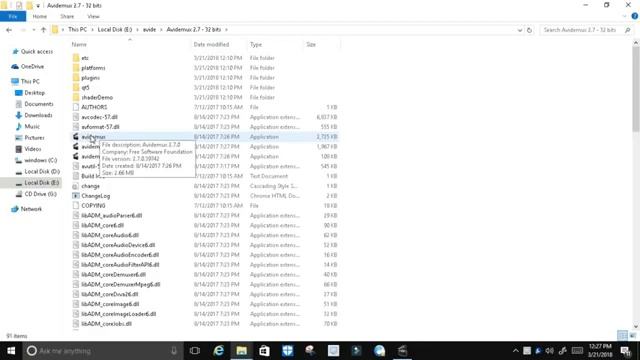
Task: Click This PC in the breadcrumb
Action: [x=77, y=29]
